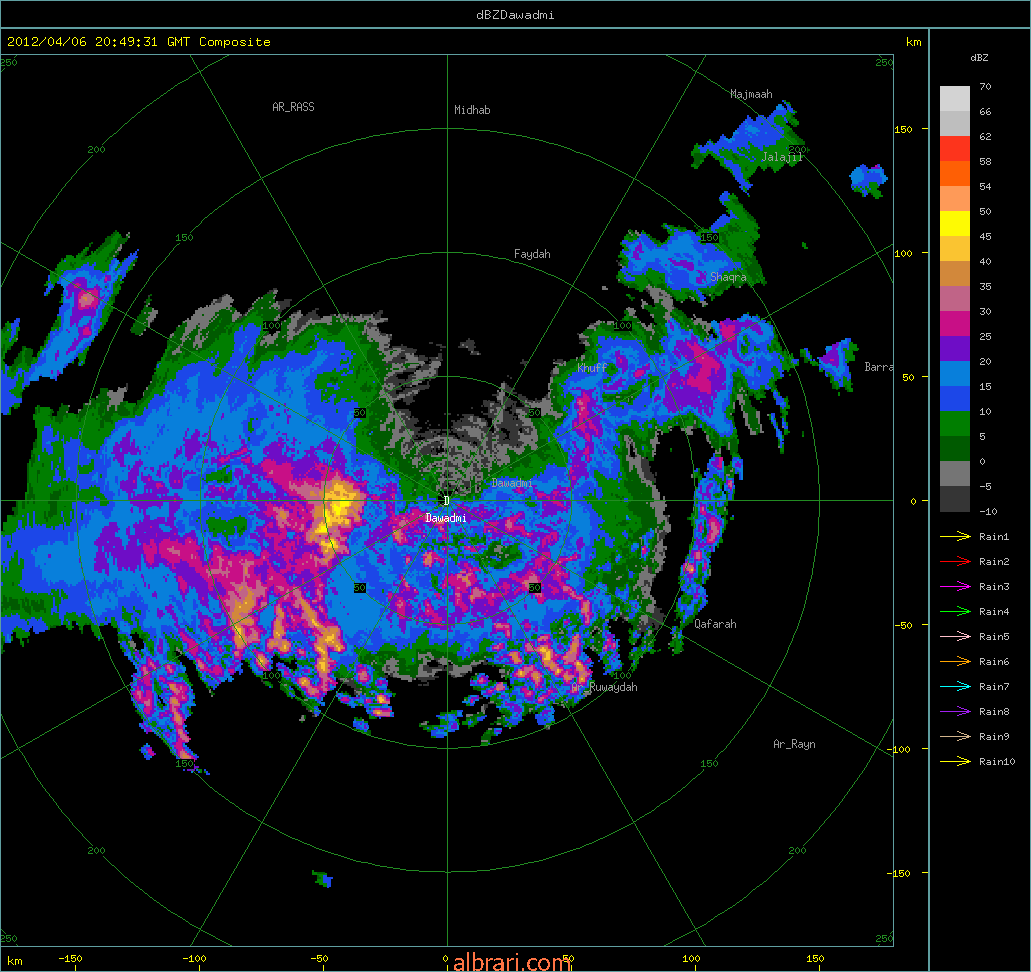This screenshot has width=1031, height=972.
Task: Click the yellow 45–50 dBZ legend swatch
Action: click(955, 224)
